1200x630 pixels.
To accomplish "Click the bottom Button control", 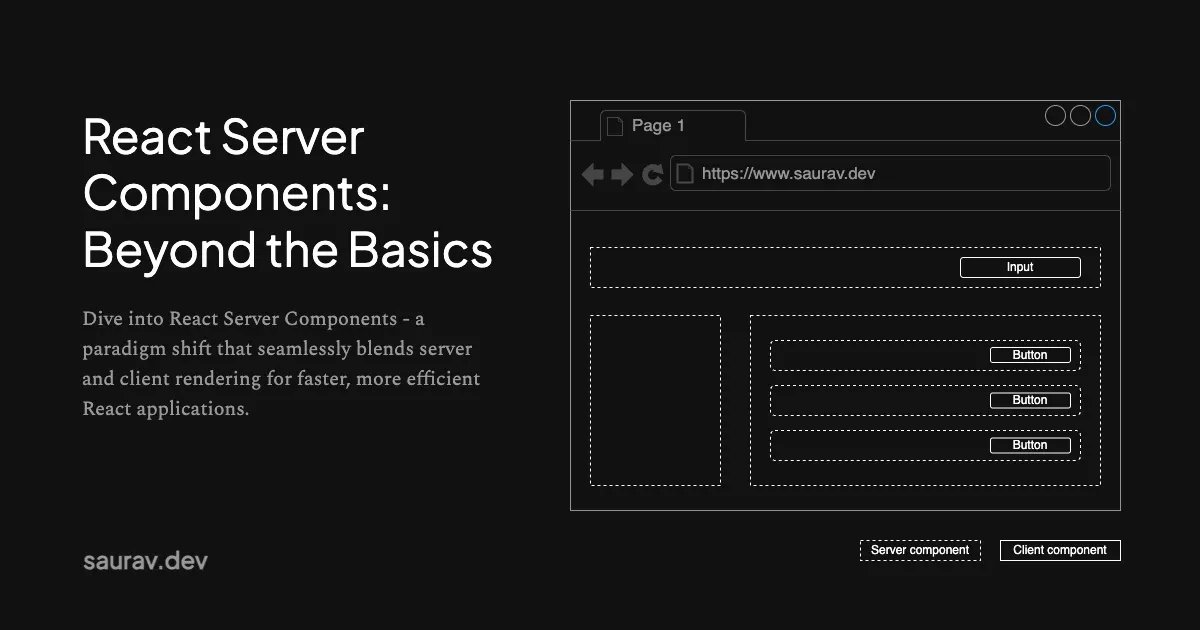I will click(x=1030, y=445).
